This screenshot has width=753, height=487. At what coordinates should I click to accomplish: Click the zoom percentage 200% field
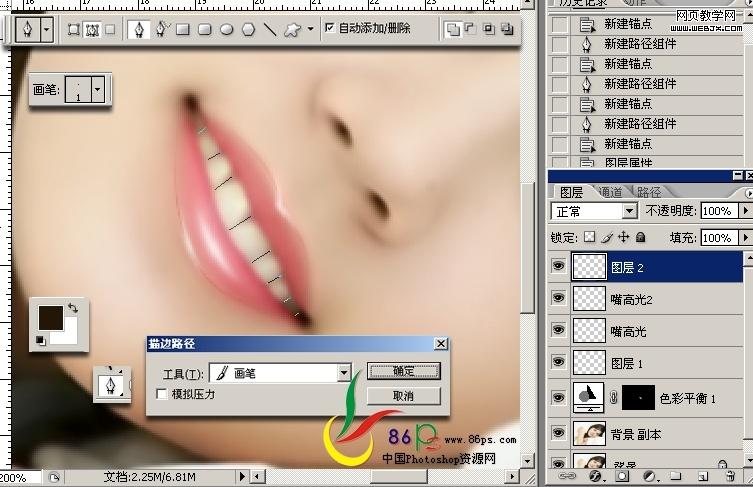[19, 477]
